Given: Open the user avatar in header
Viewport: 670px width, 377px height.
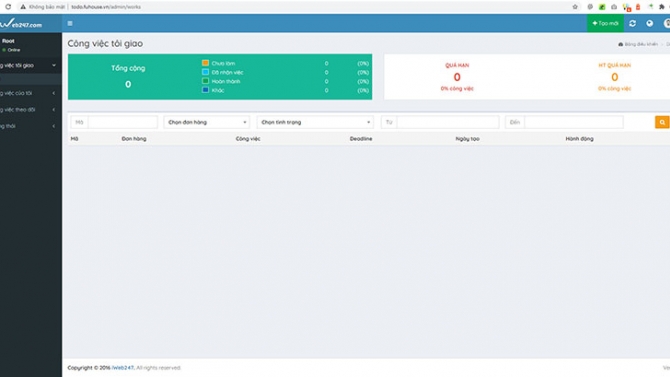Looking at the screenshot, I should [667, 24].
